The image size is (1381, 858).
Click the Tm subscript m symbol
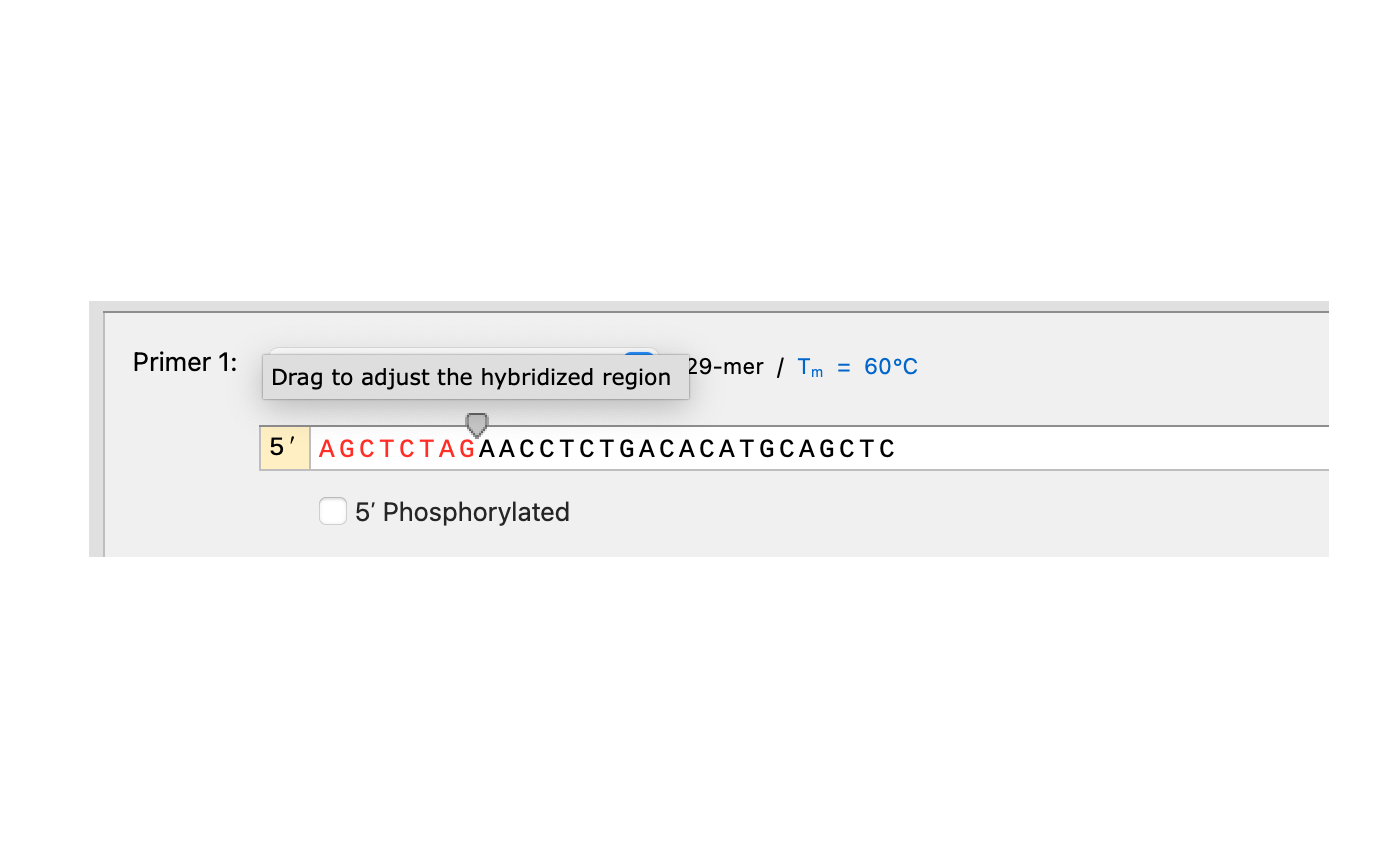(x=818, y=371)
